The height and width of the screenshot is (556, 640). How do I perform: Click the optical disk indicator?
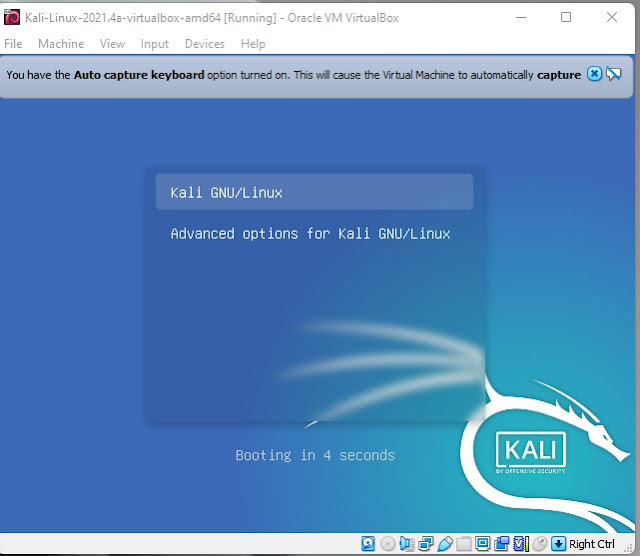click(387, 544)
